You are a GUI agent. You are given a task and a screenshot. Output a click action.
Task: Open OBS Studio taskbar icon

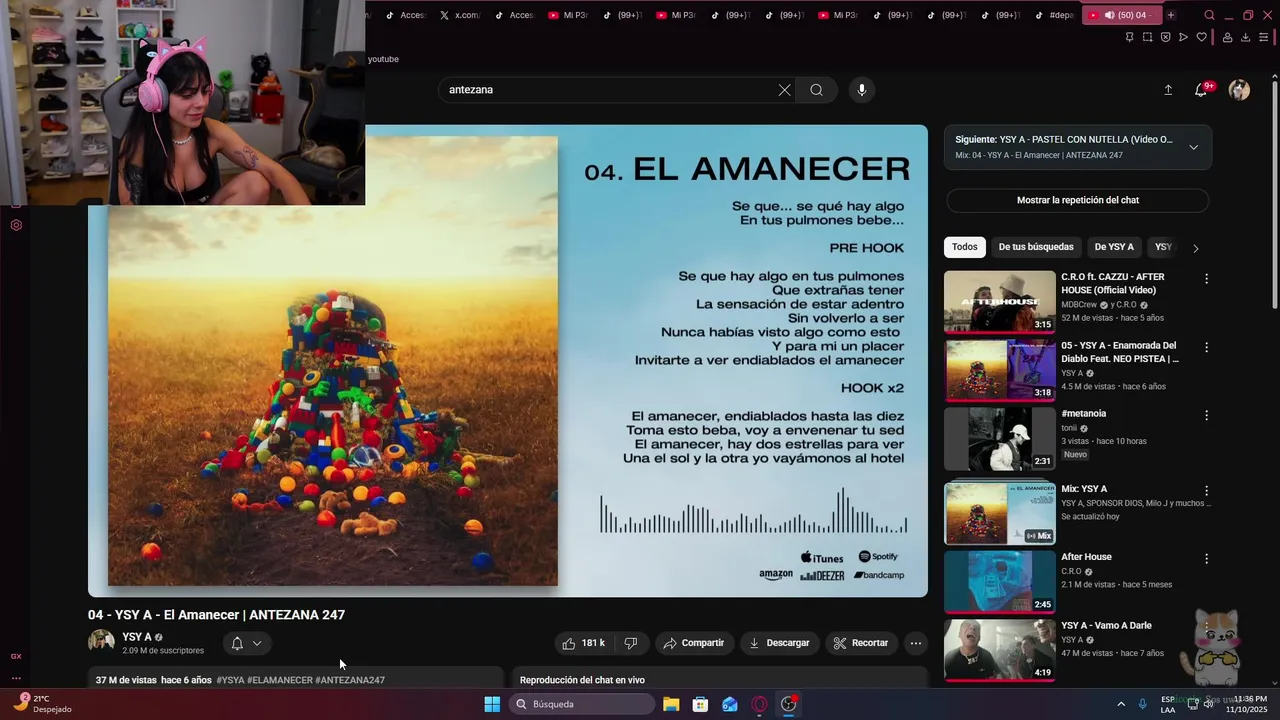[x=789, y=704]
